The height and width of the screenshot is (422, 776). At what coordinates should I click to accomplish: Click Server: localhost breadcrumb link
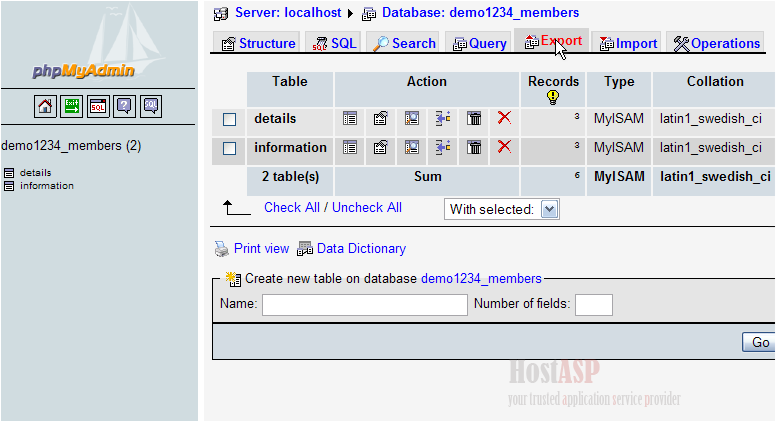pyautogui.click(x=288, y=13)
